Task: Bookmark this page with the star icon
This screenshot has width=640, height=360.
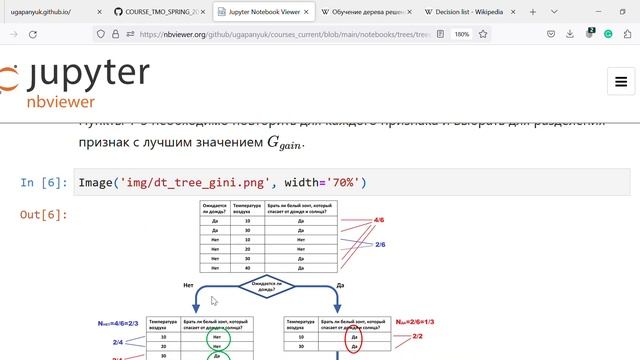Action: tap(483, 34)
